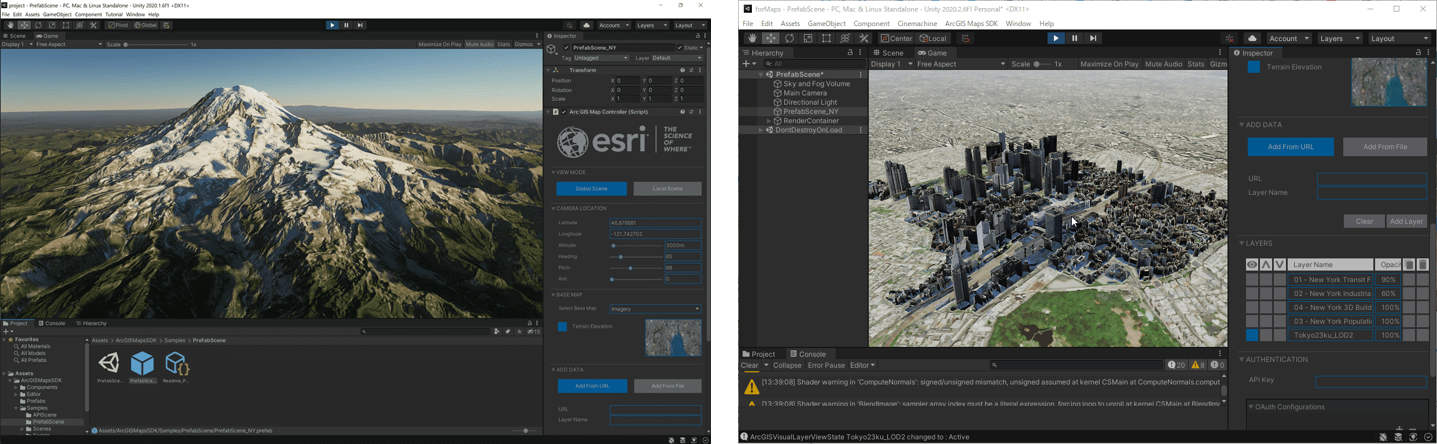
Task: Toggle Static checkbox in project window Inspector
Action: point(679,47)
